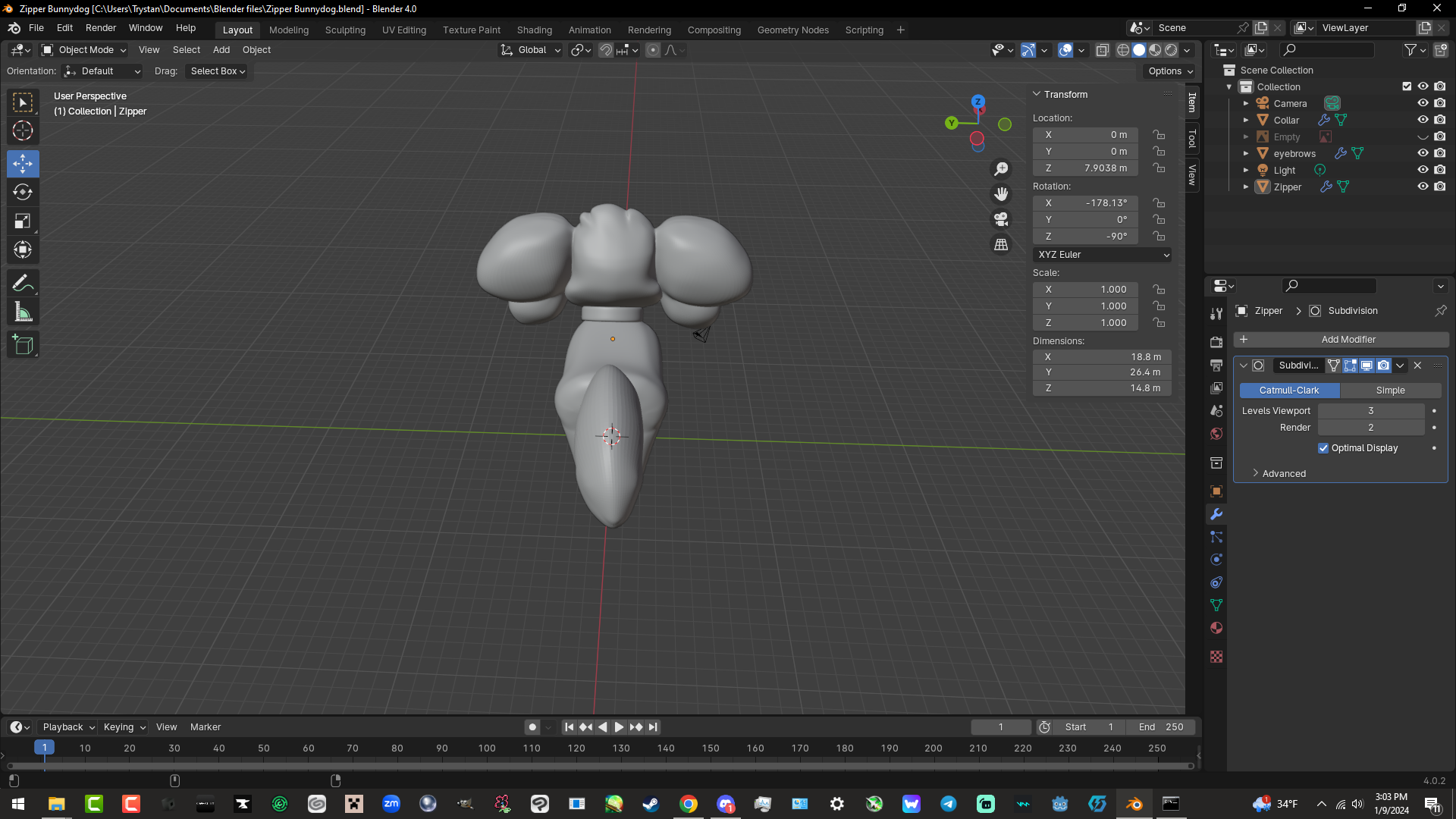
Task: Expand the Zipper item in outliner
Action: click(x=1245, y=187)
